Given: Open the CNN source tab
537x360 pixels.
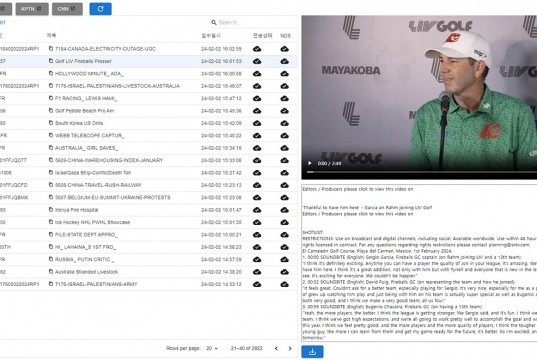Looking at the screenshot, I should coord(67,9).
